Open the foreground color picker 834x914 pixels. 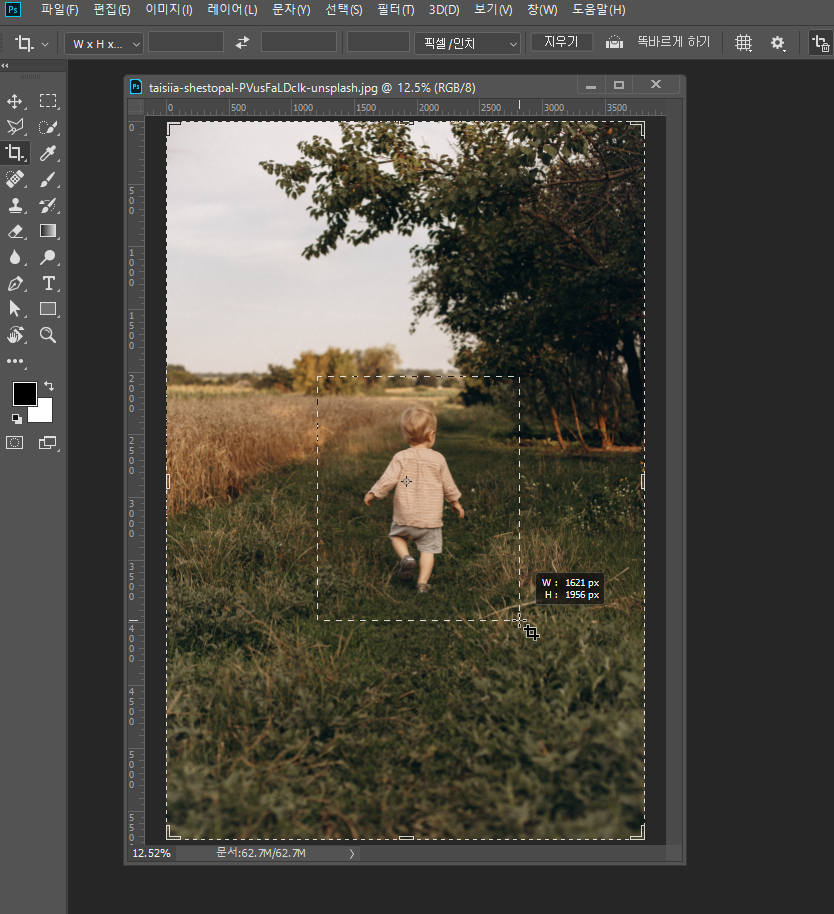[24, 393]
